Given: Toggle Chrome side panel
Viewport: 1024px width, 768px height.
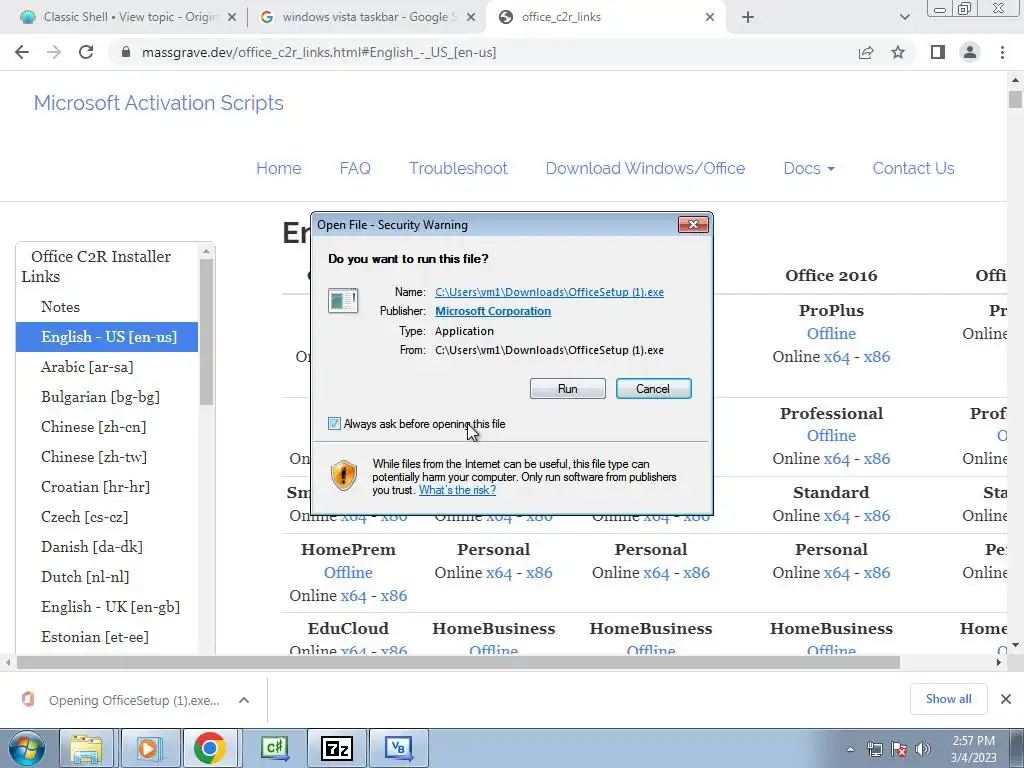Looking at the screenshot, I should point(938,52).
